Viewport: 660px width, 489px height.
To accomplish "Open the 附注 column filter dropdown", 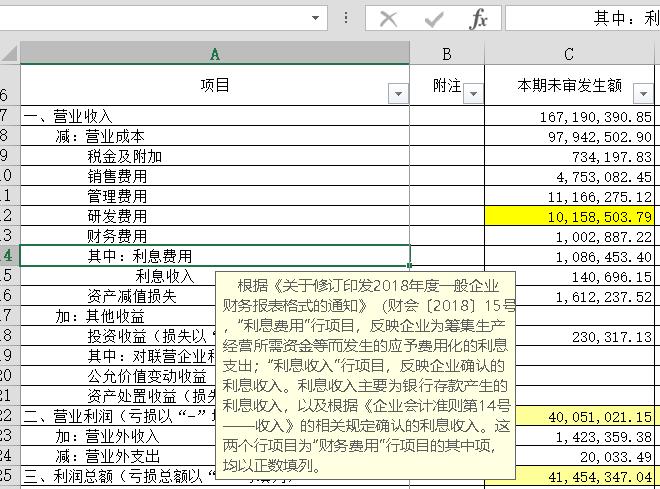I will tap(473, 94).
